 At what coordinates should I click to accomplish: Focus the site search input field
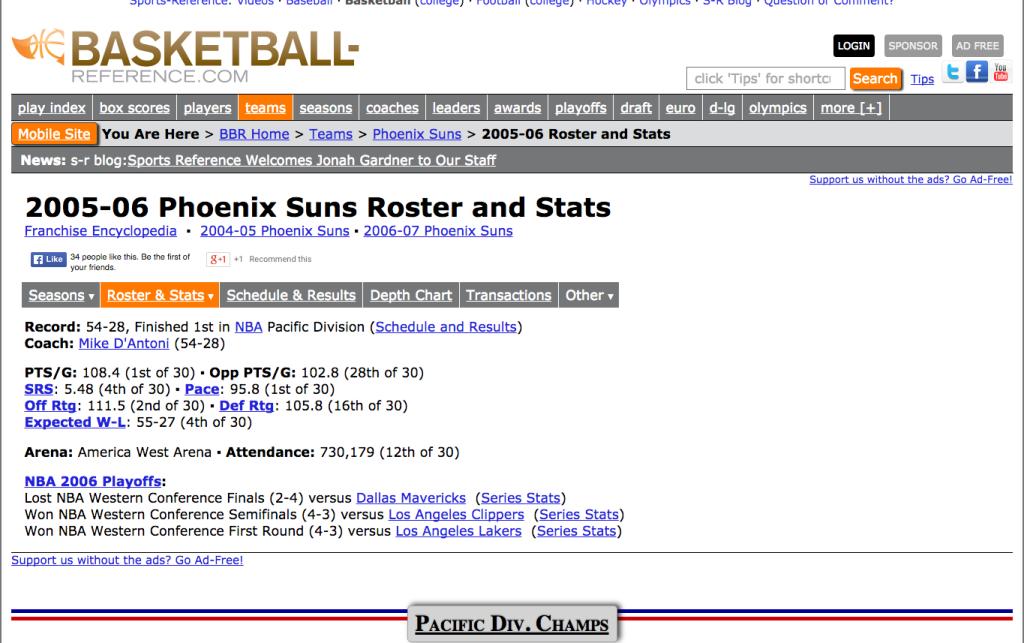coord(765,78)
